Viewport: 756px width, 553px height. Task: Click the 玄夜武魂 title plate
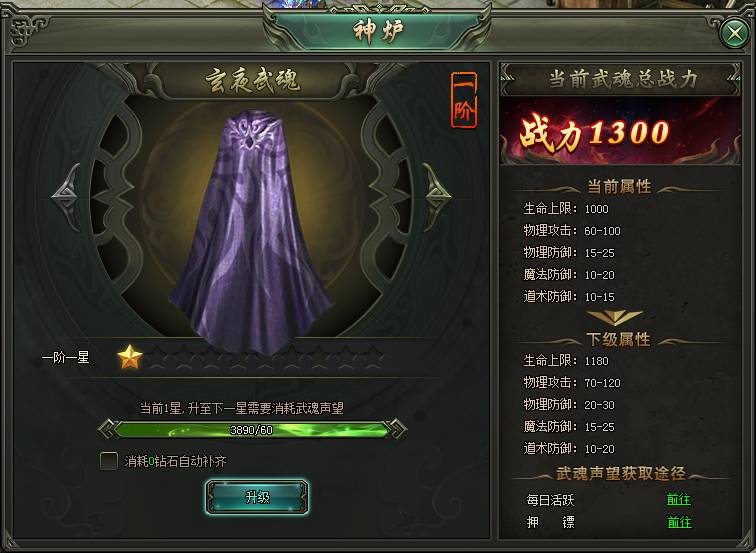pyautogui.click(x=253, y=80)
